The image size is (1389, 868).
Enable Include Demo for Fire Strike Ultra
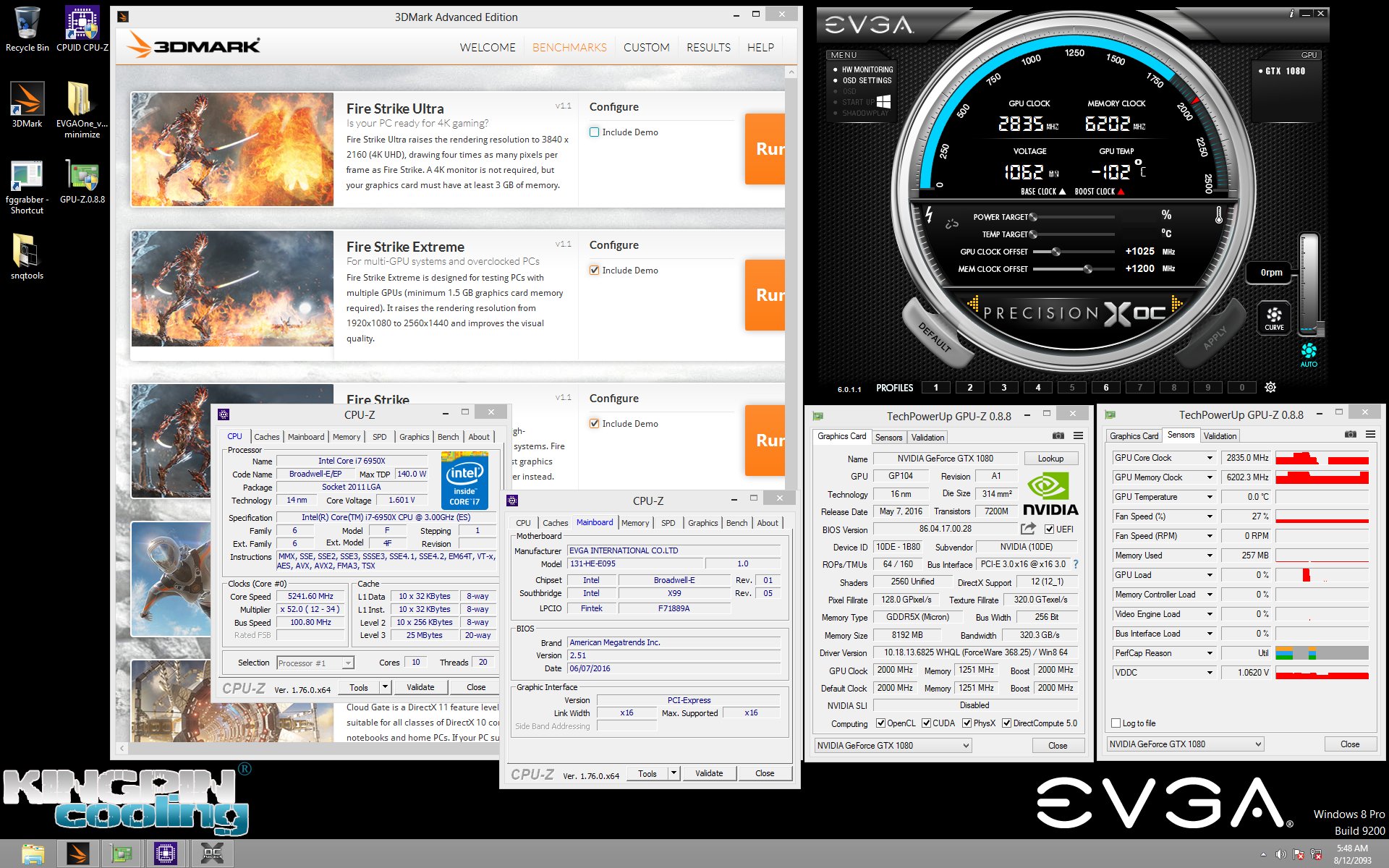click(x=594, y=132)
